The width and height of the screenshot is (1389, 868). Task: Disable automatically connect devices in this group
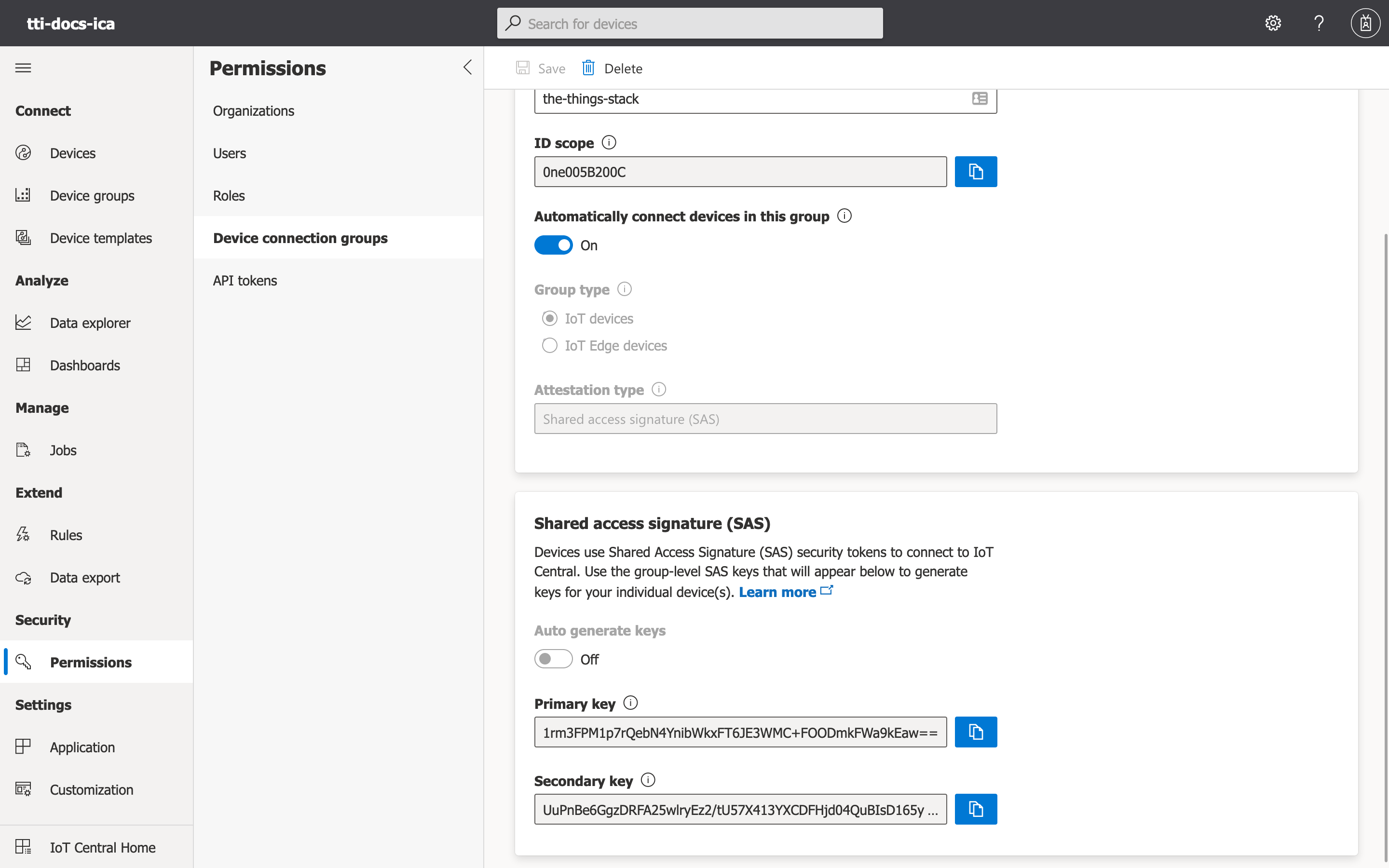click(553, 244)
